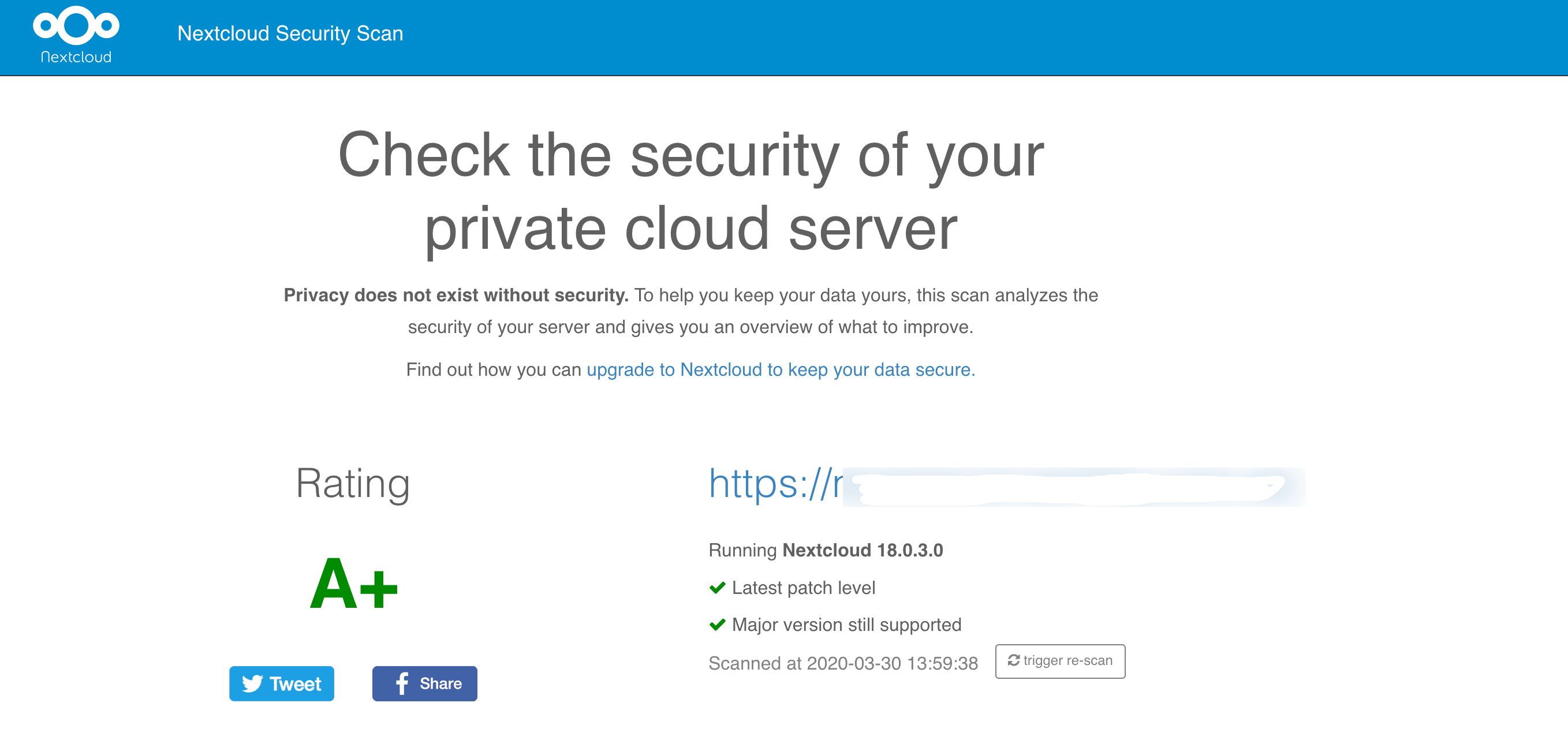Click the green checkmark beside Latest patch level
This screenshot has width=1568, height=740.
(718, 588)
